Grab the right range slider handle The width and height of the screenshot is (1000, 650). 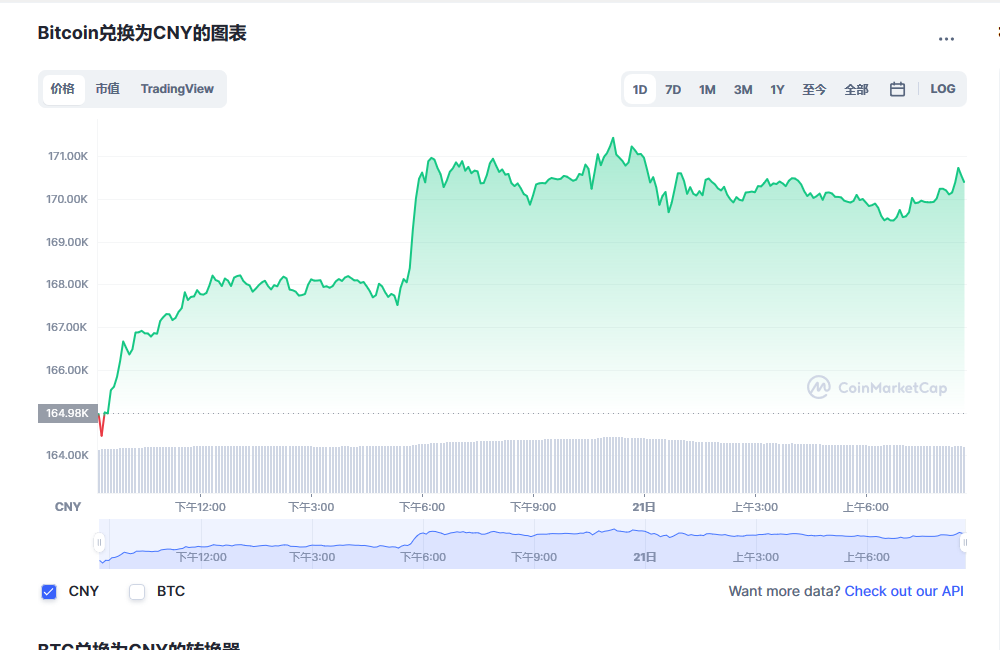(964, 543)
